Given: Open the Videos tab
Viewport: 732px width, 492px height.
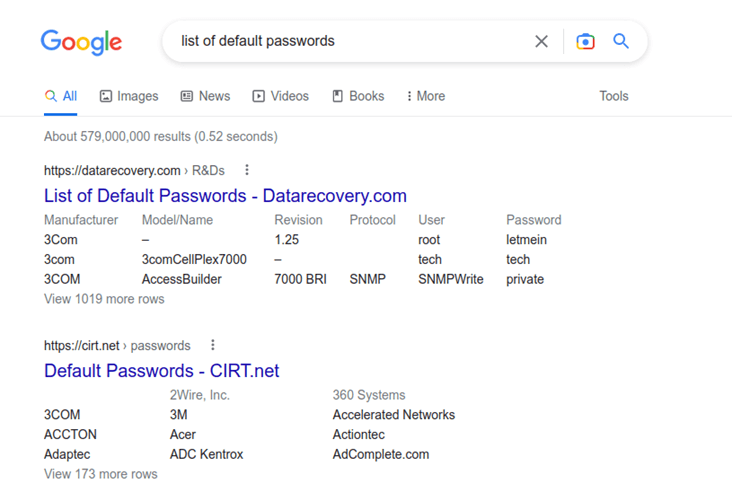Looking at the screenshot, I should pyautogui.click(x=281, y=96).
